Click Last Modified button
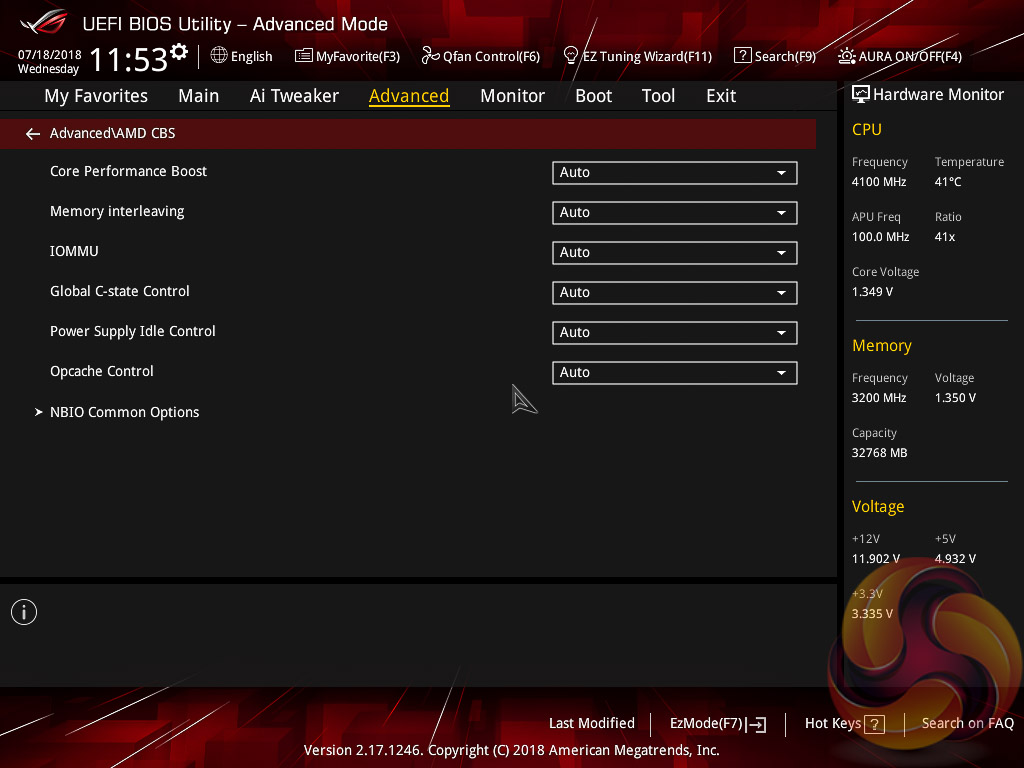The width and height of the screenshot is (1024, 768). click(x=592, y=724)
